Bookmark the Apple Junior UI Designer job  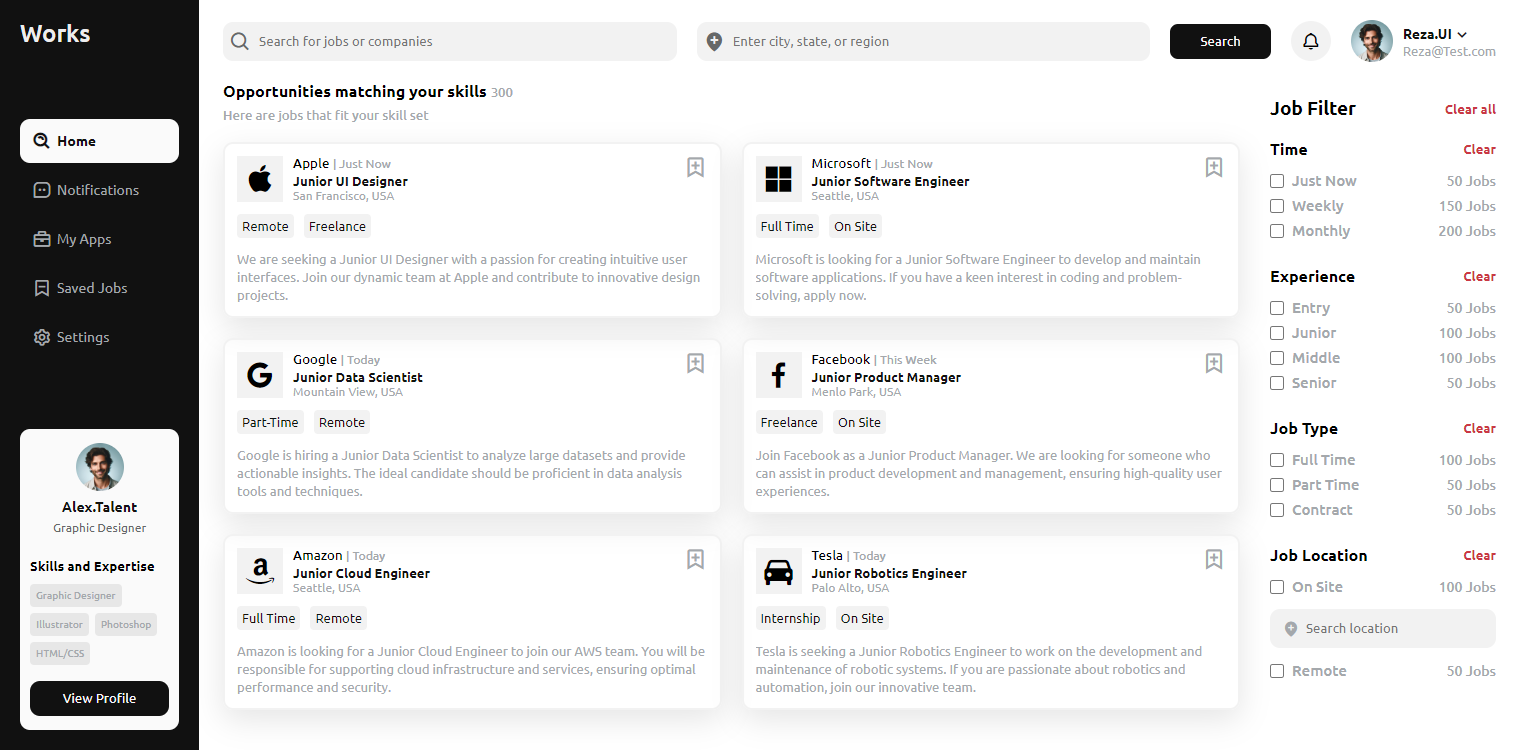coord(695,167)
